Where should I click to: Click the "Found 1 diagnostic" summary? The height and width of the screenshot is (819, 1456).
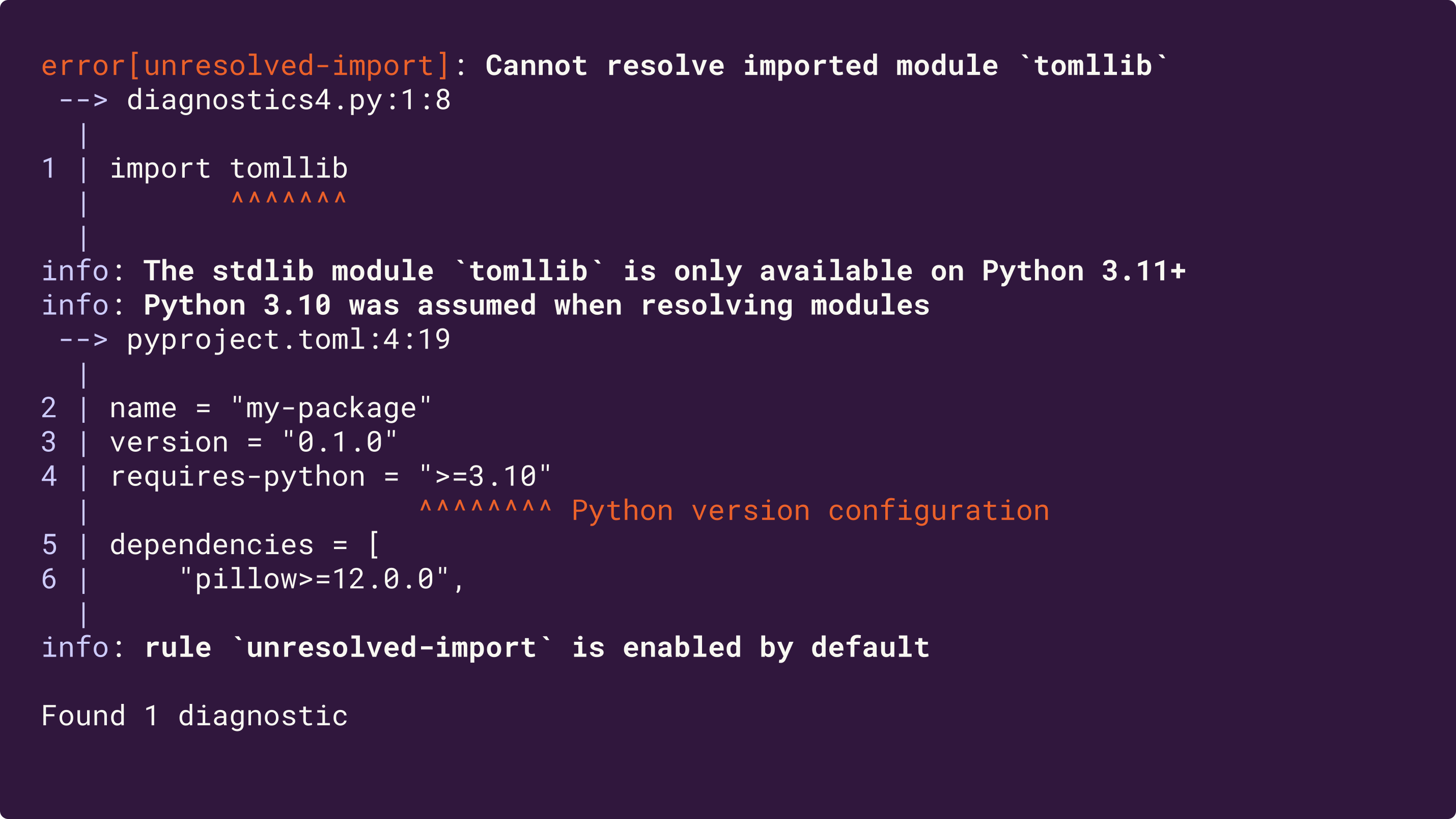click(x=194, y=717)
